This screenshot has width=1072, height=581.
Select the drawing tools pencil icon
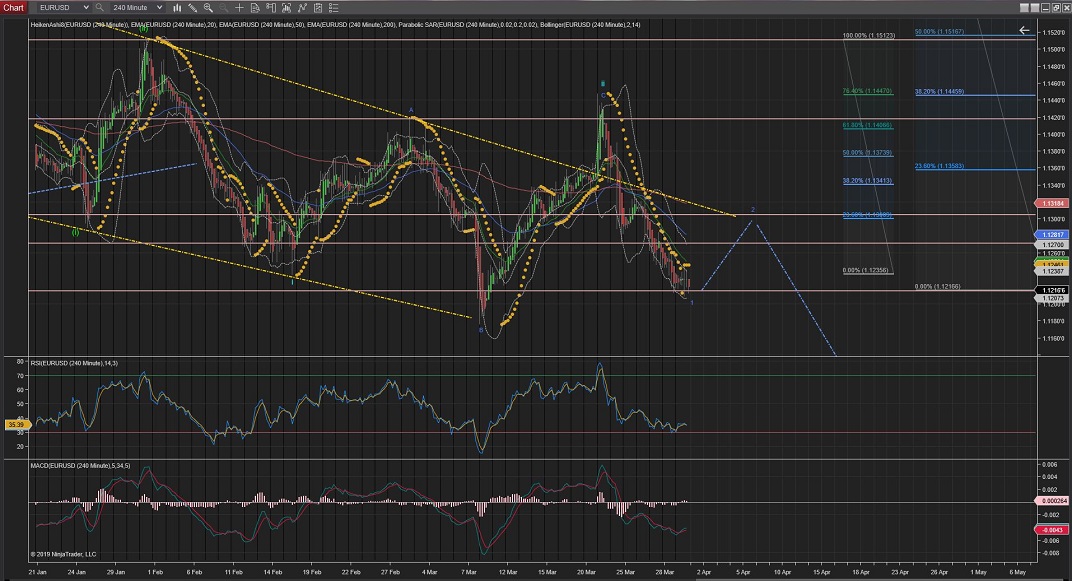click(x=193, y=8)
